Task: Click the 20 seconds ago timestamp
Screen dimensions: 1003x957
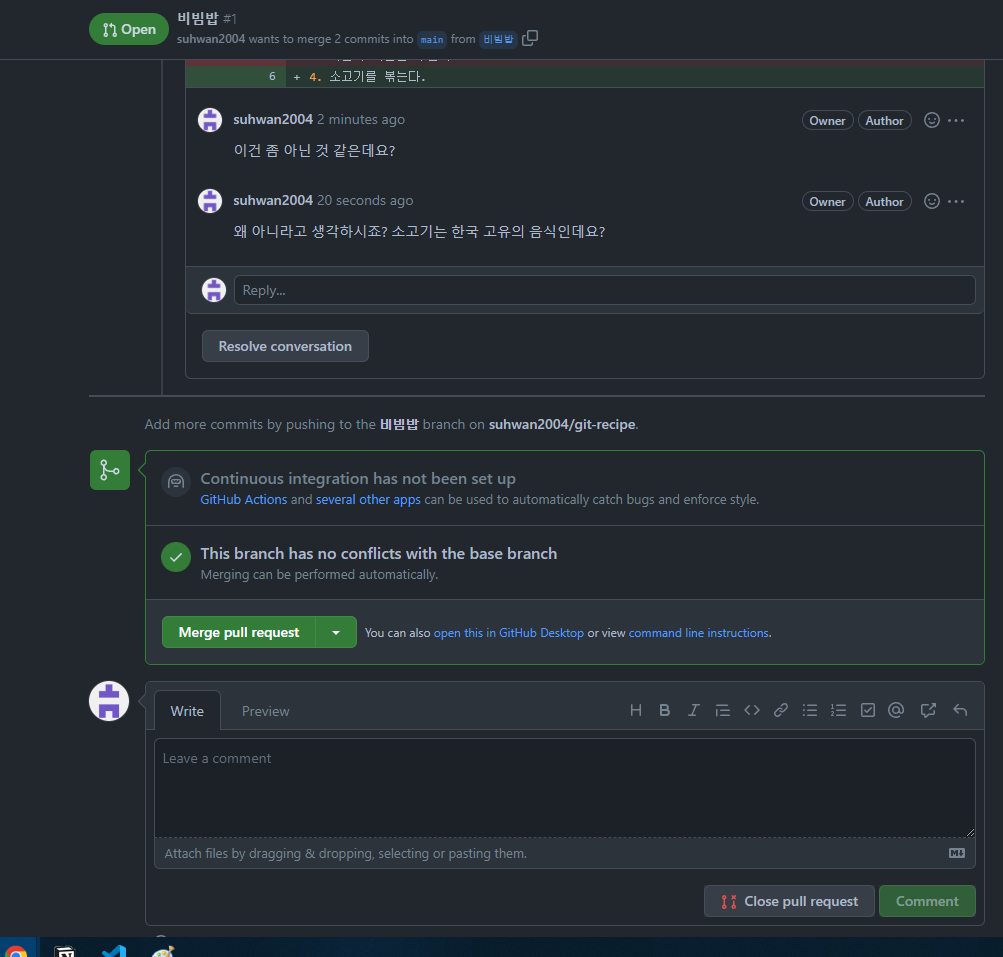Action: coord(365,200)
